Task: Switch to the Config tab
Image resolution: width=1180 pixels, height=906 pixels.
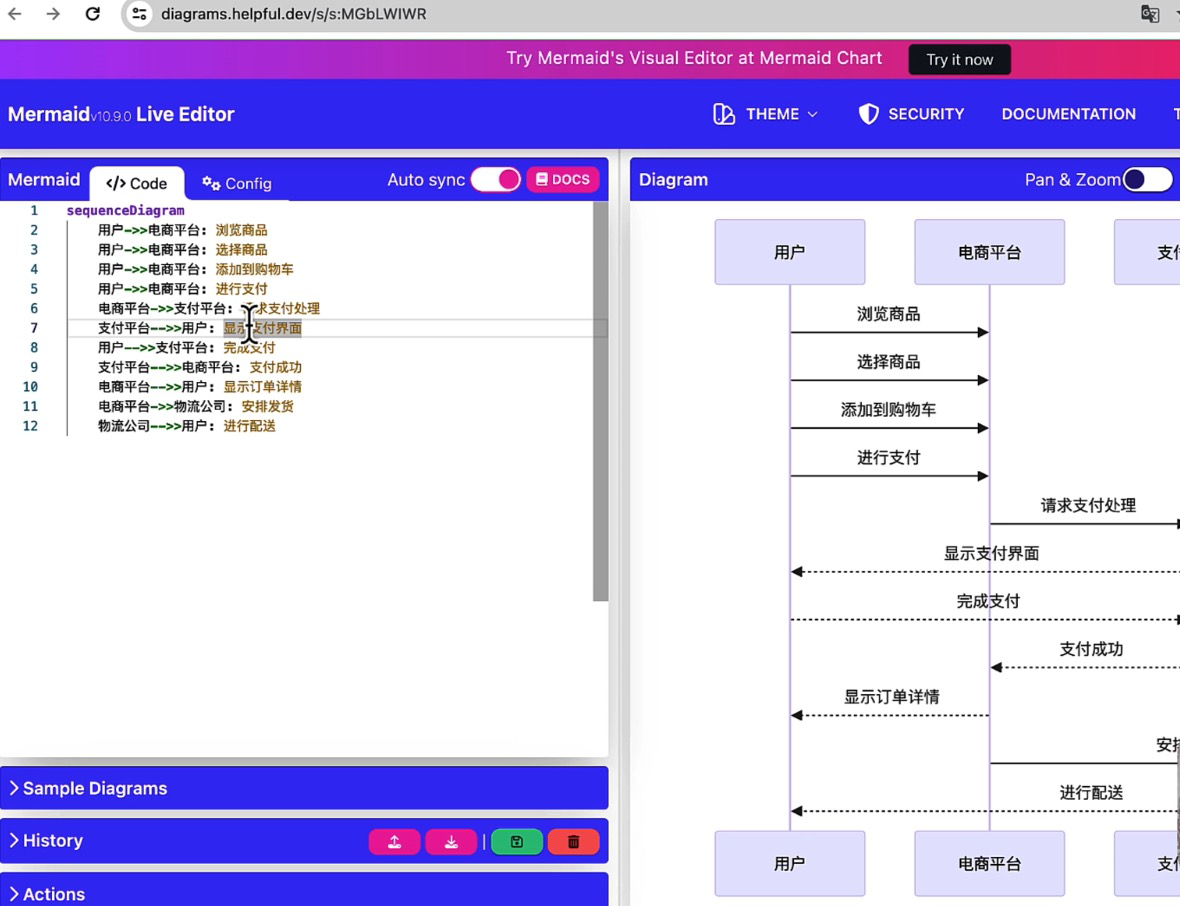Action: pos(236,183)
